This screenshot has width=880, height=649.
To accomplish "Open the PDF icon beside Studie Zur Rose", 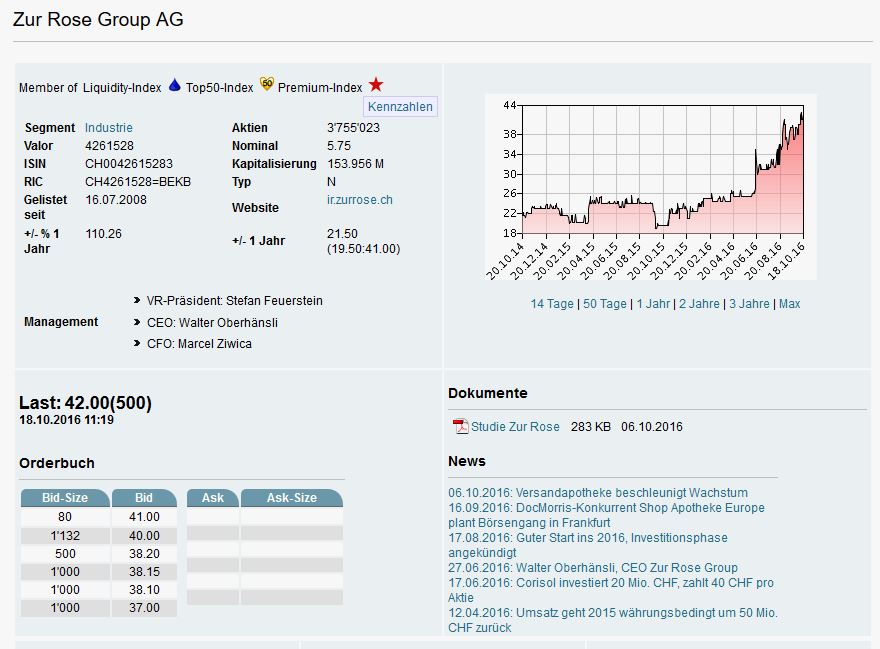I will tap(461, 427).
